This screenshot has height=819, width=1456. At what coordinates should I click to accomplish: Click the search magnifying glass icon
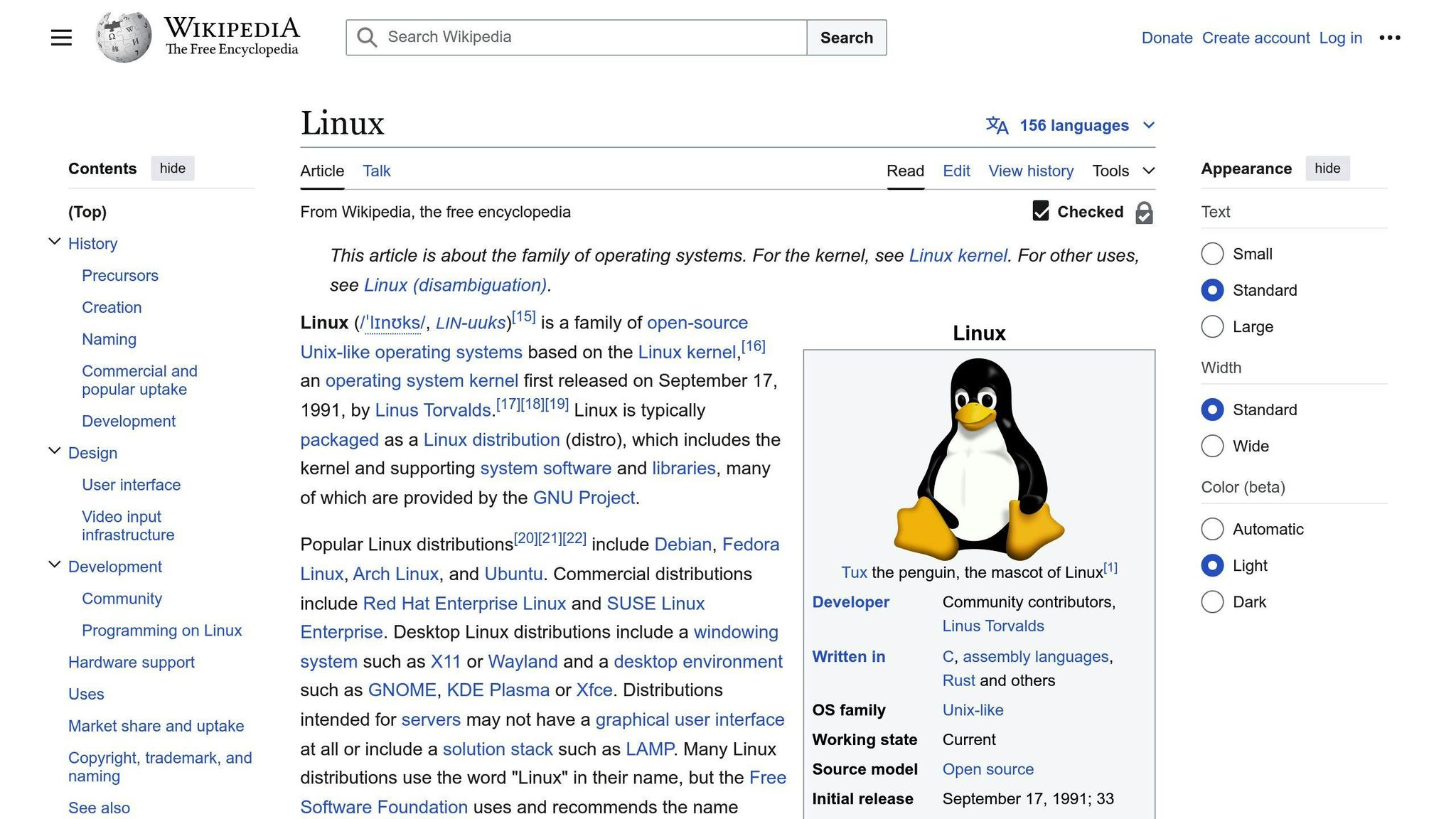366,37
